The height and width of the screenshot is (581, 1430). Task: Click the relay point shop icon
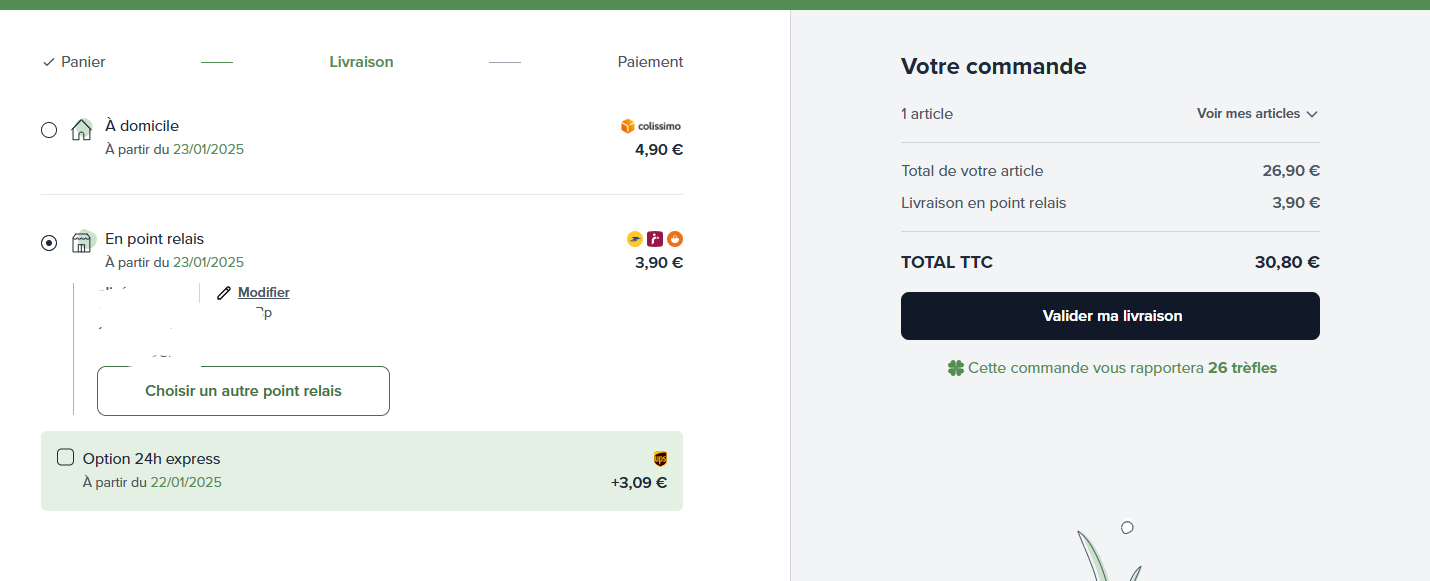pos(82,243)
